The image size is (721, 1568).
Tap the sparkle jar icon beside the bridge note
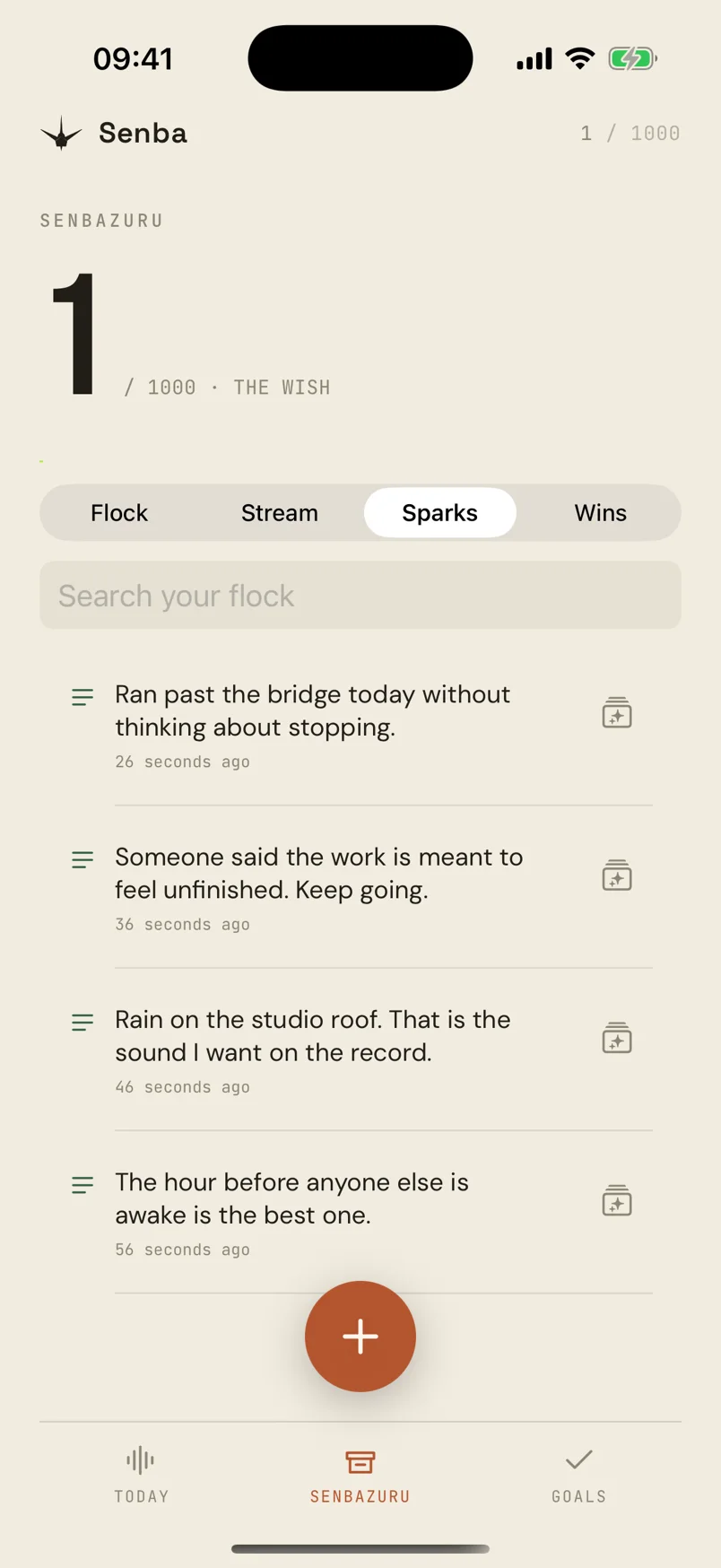click(617, 713)
